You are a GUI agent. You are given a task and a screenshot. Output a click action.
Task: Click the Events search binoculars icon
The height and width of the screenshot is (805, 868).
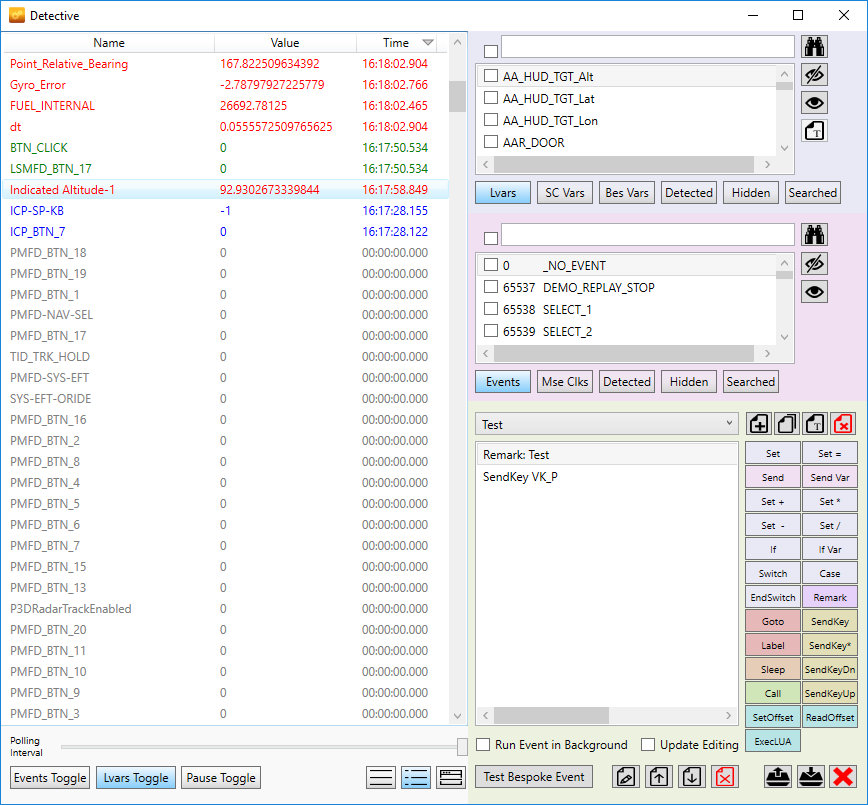tap(814, 235)
